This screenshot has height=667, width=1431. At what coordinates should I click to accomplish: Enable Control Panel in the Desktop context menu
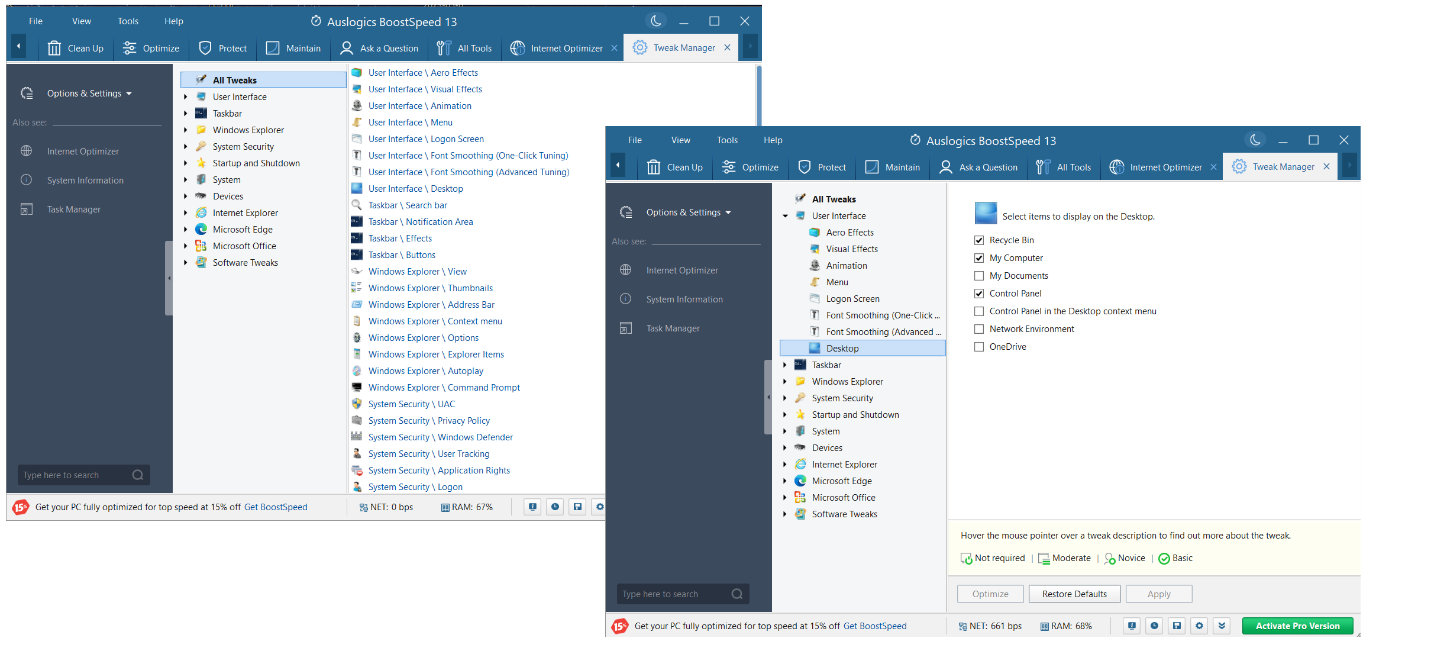click(x=979, y=311)
